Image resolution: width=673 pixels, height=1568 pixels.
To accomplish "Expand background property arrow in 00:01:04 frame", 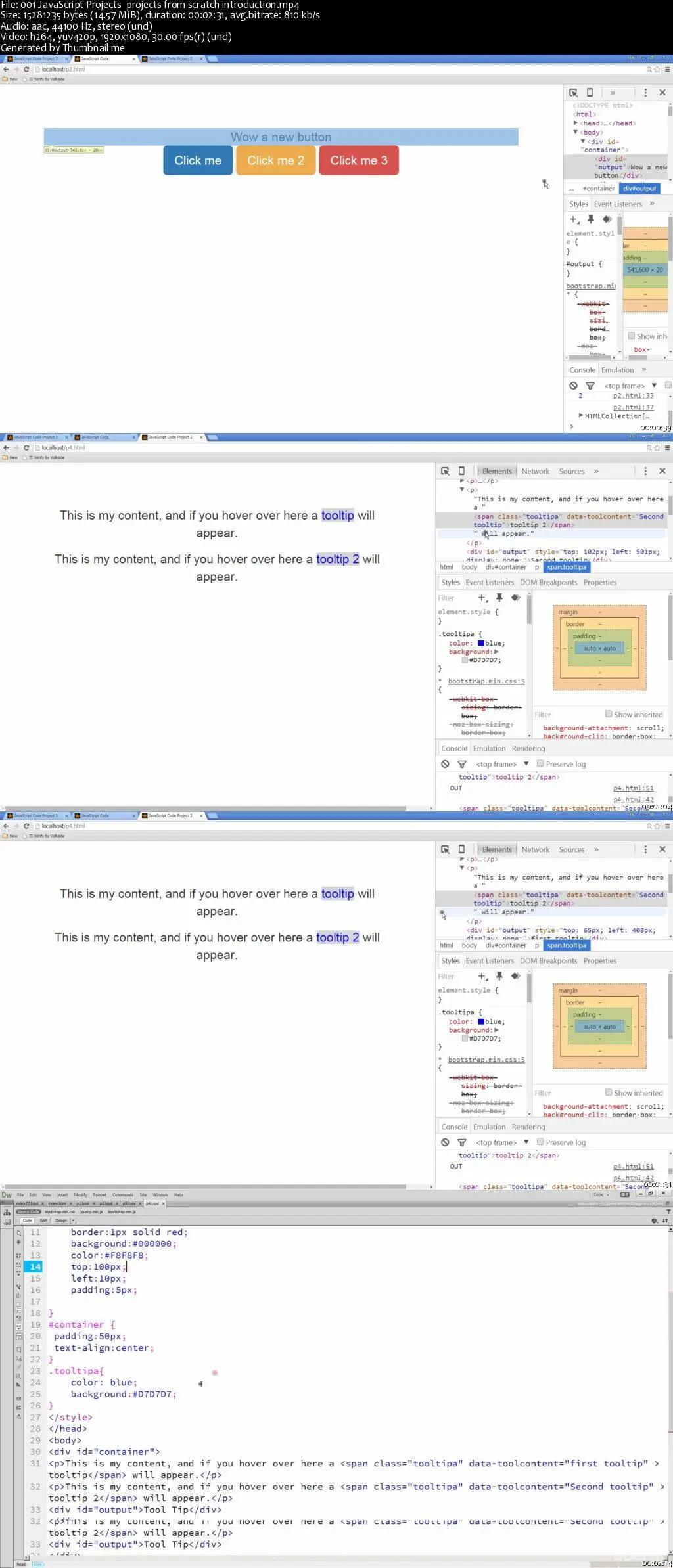I will click(x=496, y=652).
